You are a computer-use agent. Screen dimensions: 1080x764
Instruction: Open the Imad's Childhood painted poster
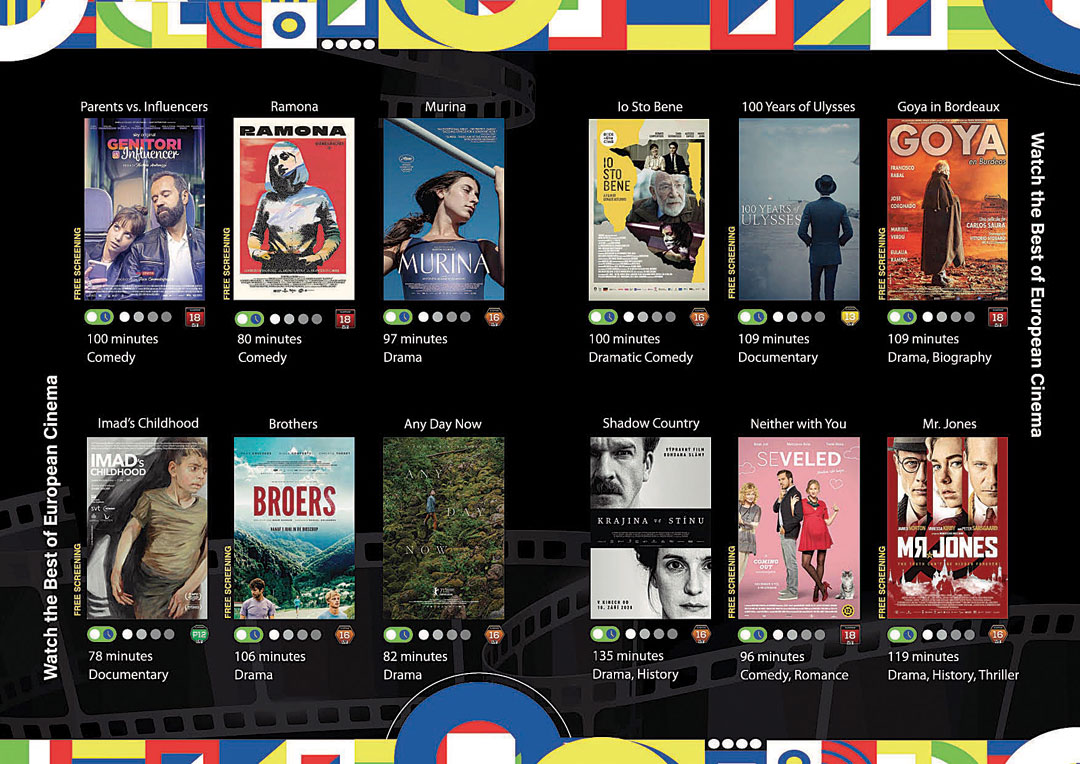click(x=147, y=528)
